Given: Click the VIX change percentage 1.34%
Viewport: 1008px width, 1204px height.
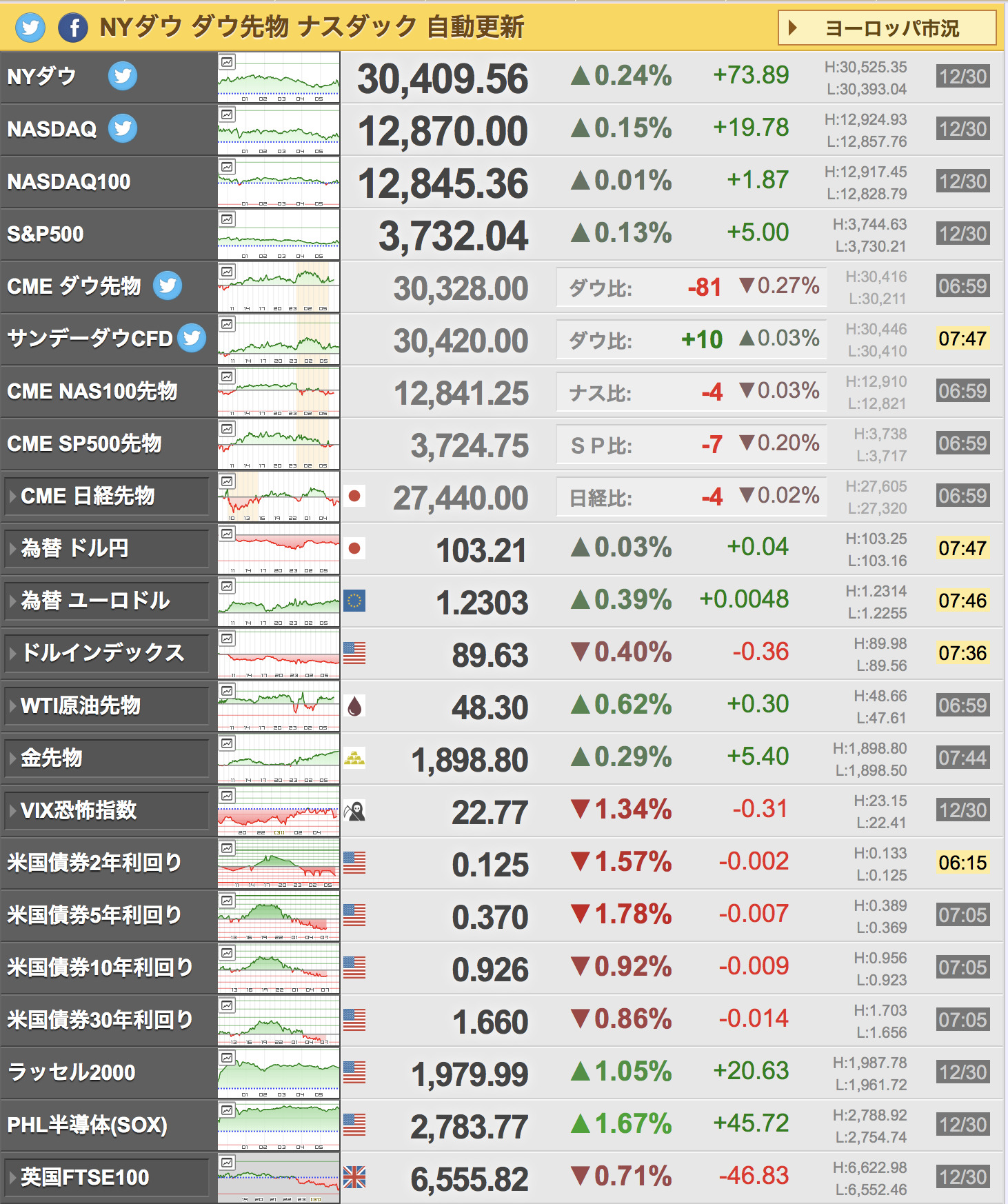Looking at the screenshot, I should click(x=621, y=809).
